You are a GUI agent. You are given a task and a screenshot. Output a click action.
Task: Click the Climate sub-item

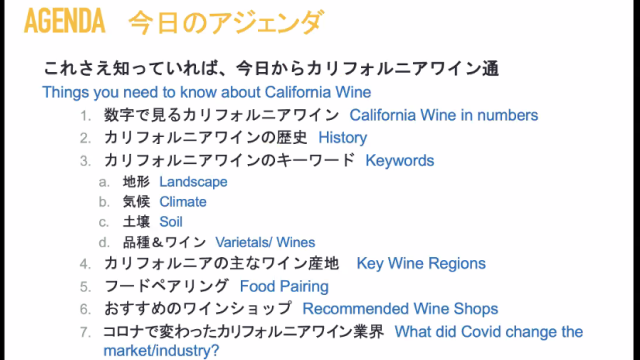point(183,202)
